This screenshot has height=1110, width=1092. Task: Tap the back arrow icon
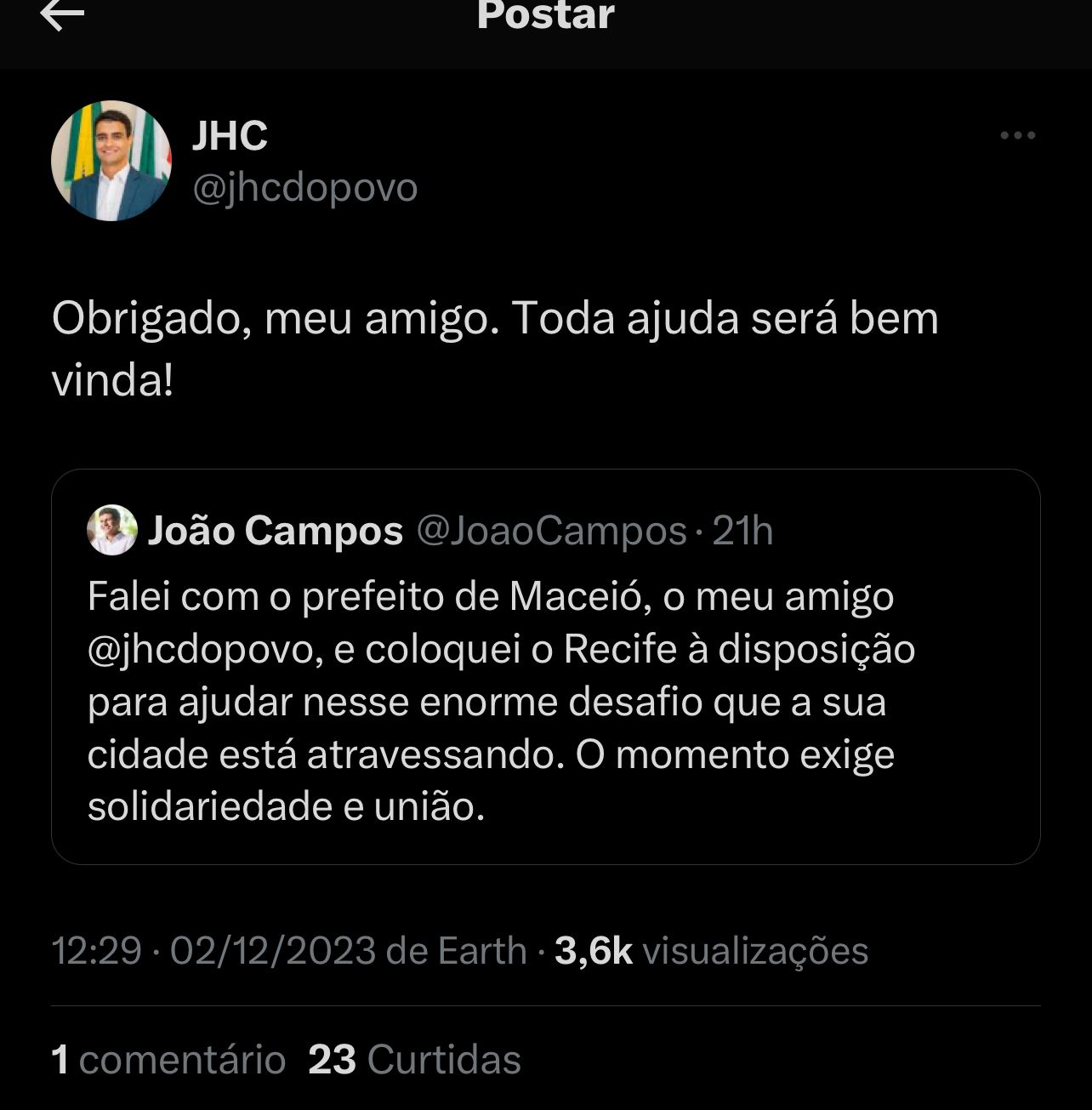point(62,15)
